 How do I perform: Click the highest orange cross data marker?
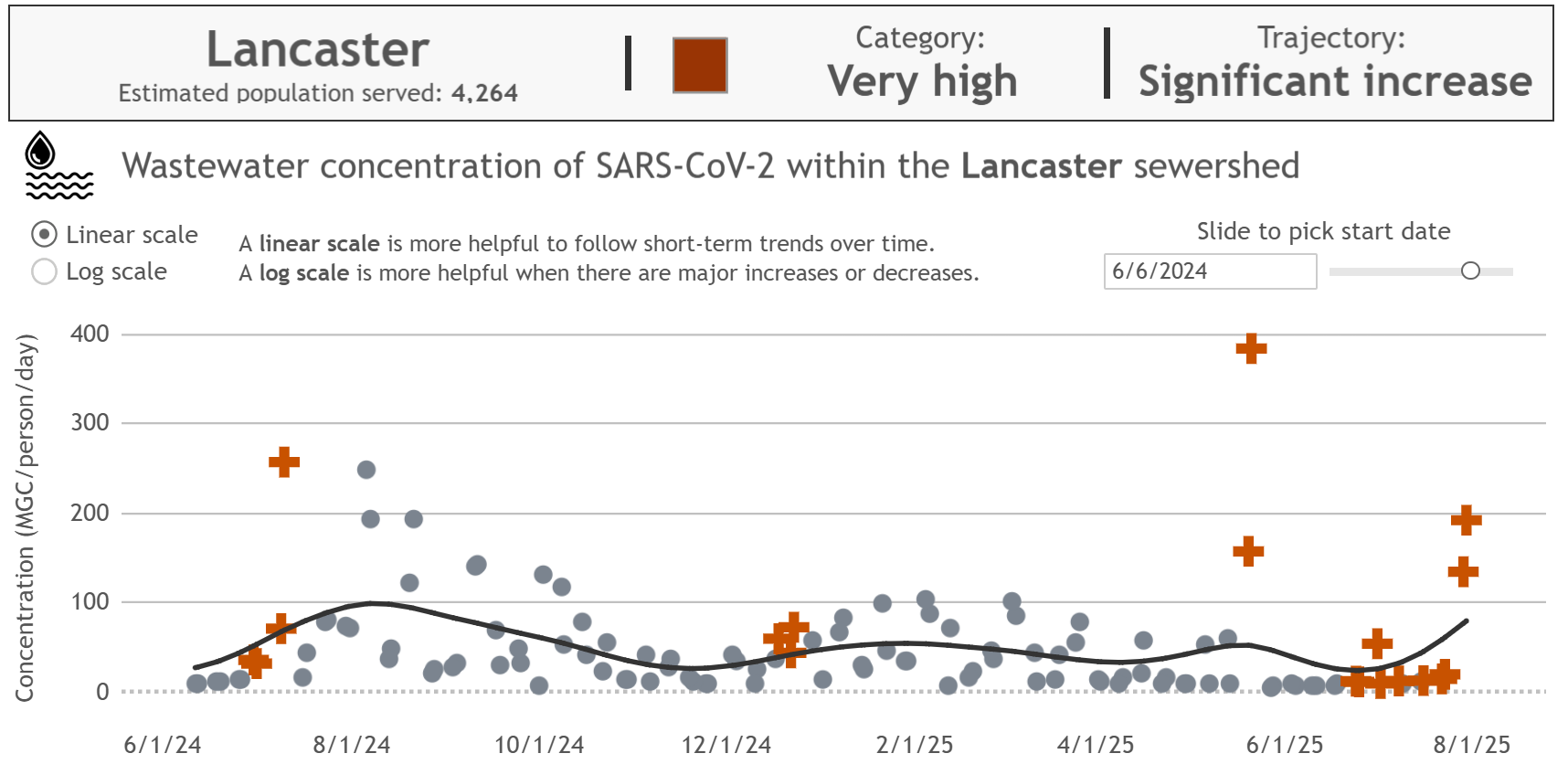[x=1250, y=348]
